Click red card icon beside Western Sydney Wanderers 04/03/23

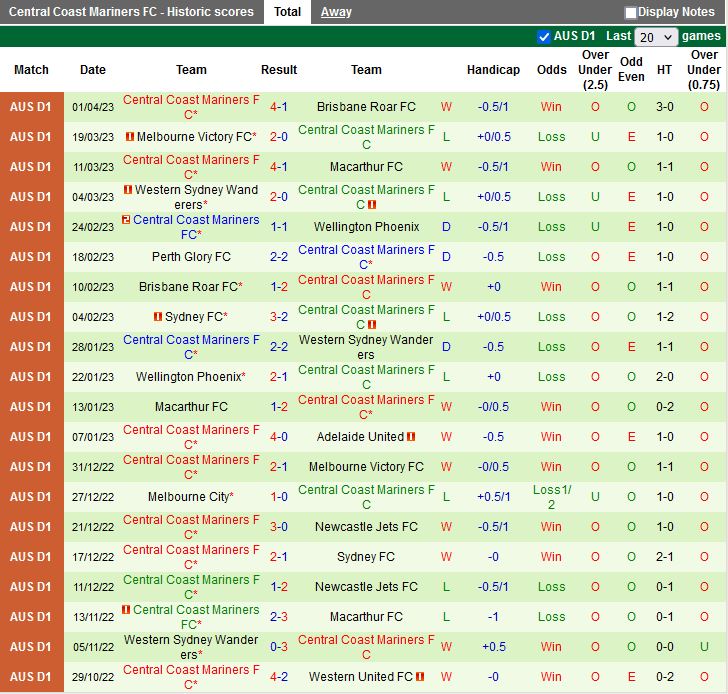(x=128, y=189)
